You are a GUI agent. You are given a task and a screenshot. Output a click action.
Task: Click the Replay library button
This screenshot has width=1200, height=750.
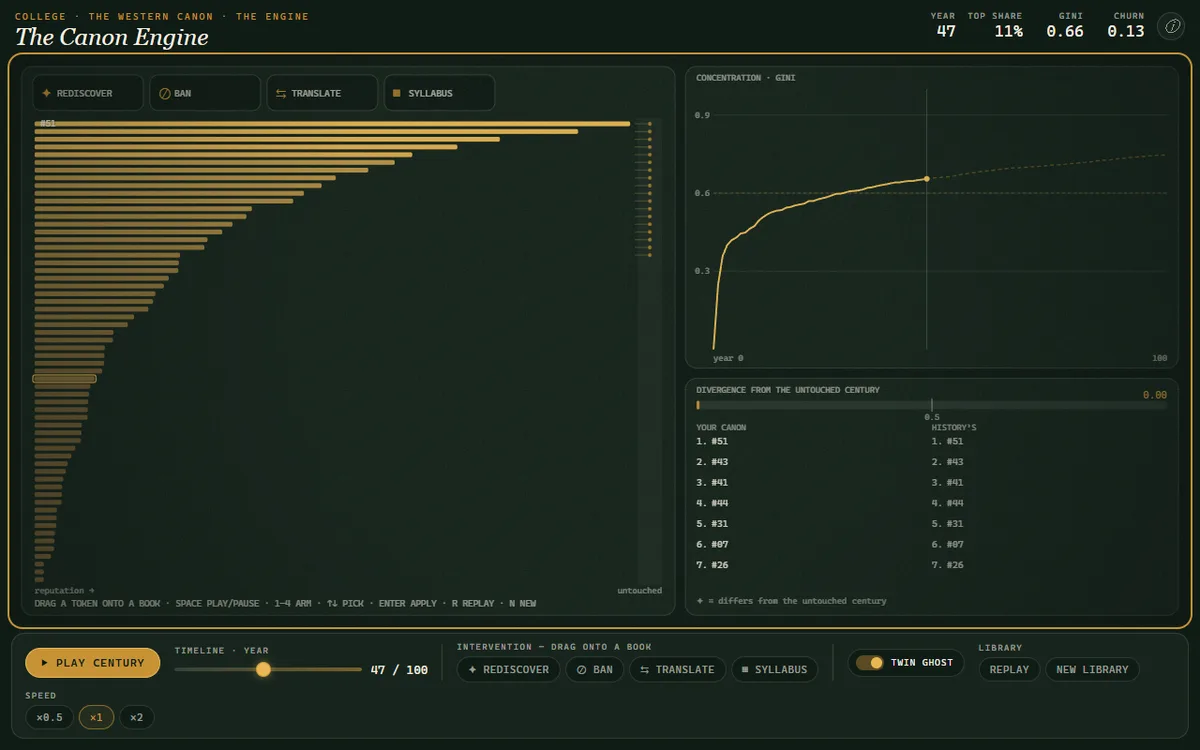[1009, 669]
